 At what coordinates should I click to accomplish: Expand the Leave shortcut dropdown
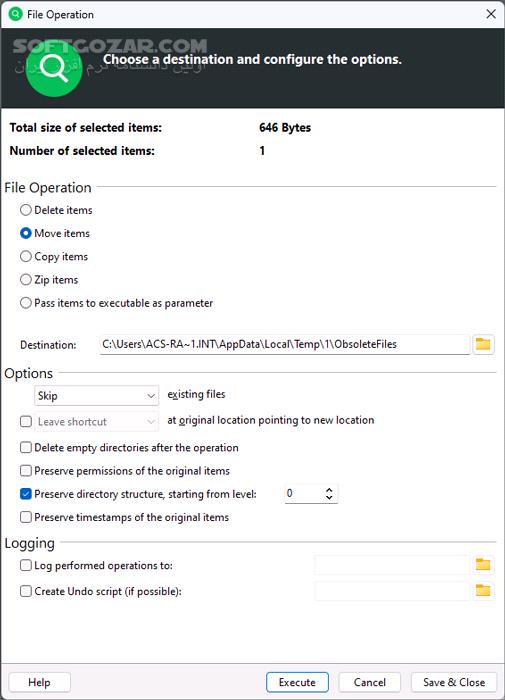(96, 421)
